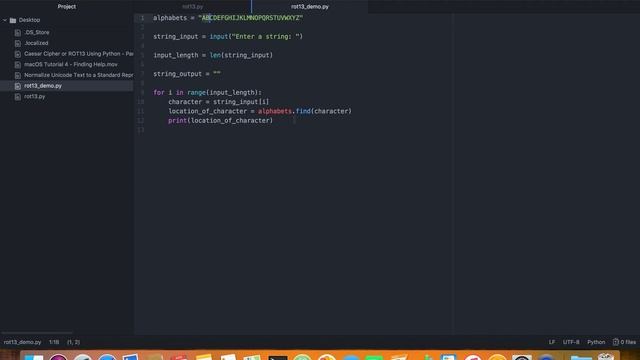Click line number 1 in the gutter

click(x=142, y=18)
